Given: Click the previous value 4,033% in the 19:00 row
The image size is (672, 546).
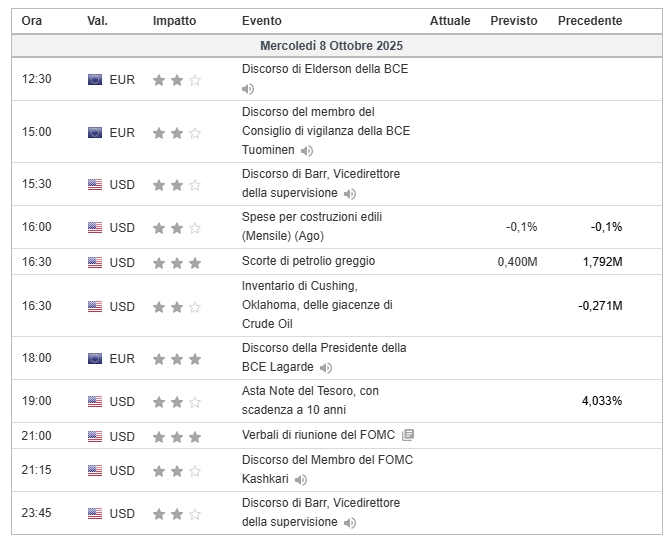Looking at the screenshot, I should (601, 401).
